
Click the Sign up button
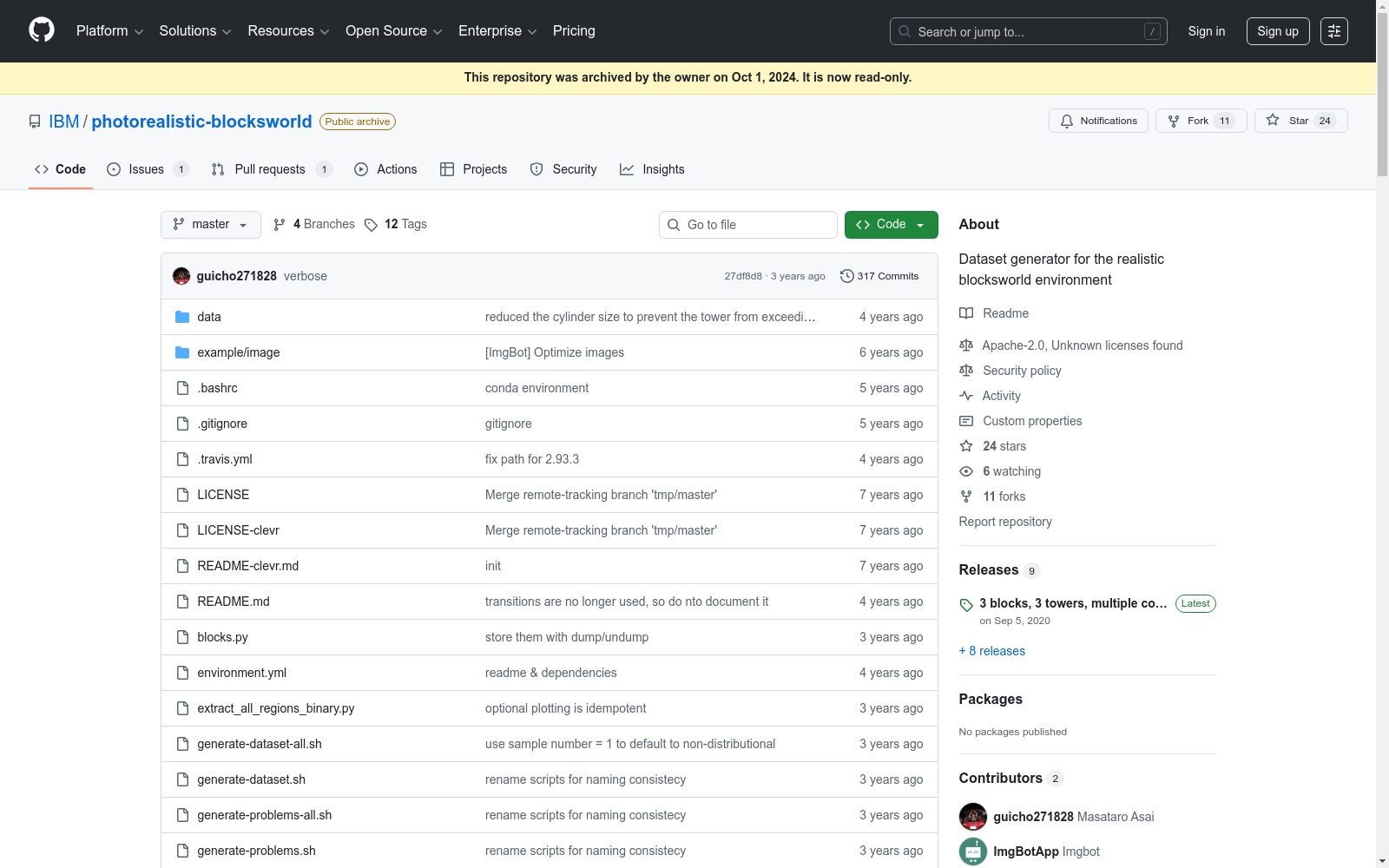point(1278,31)
